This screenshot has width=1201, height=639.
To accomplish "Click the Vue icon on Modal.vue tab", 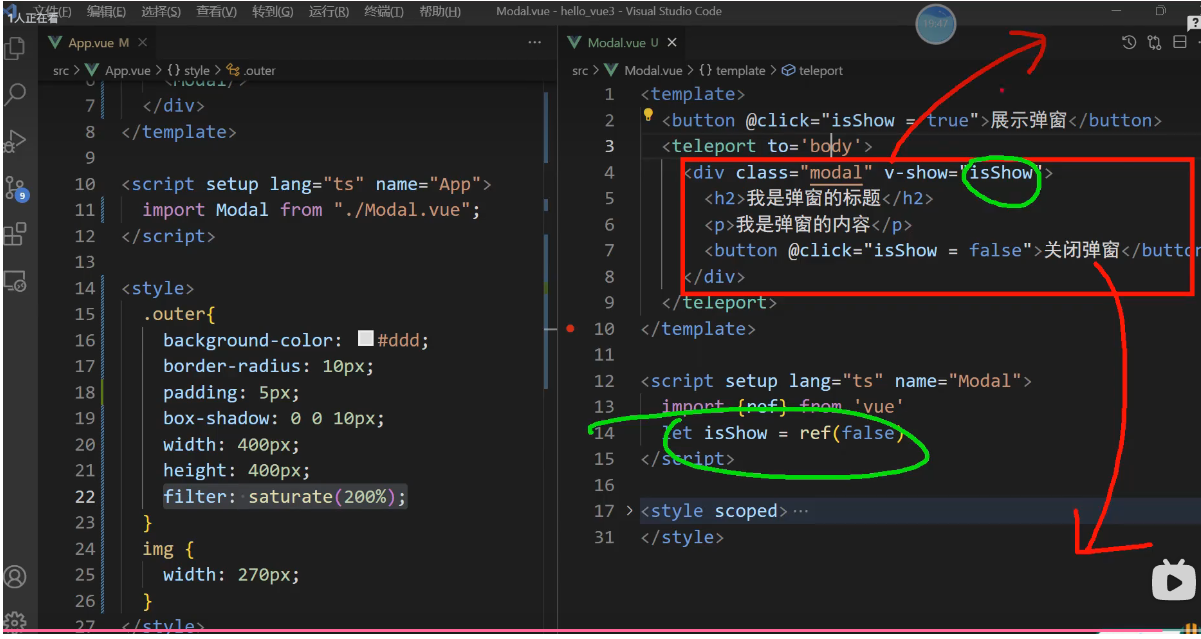I will (x=574, y=43).
